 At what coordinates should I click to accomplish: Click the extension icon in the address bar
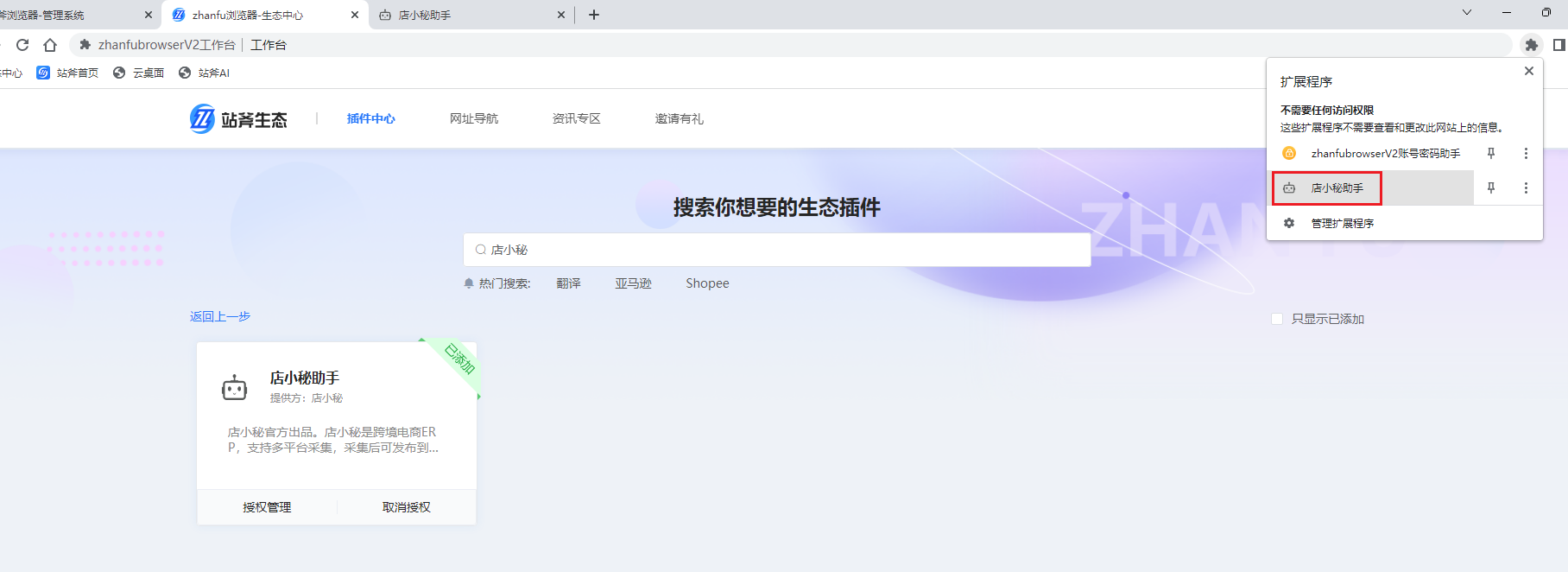tap(85, 45)
